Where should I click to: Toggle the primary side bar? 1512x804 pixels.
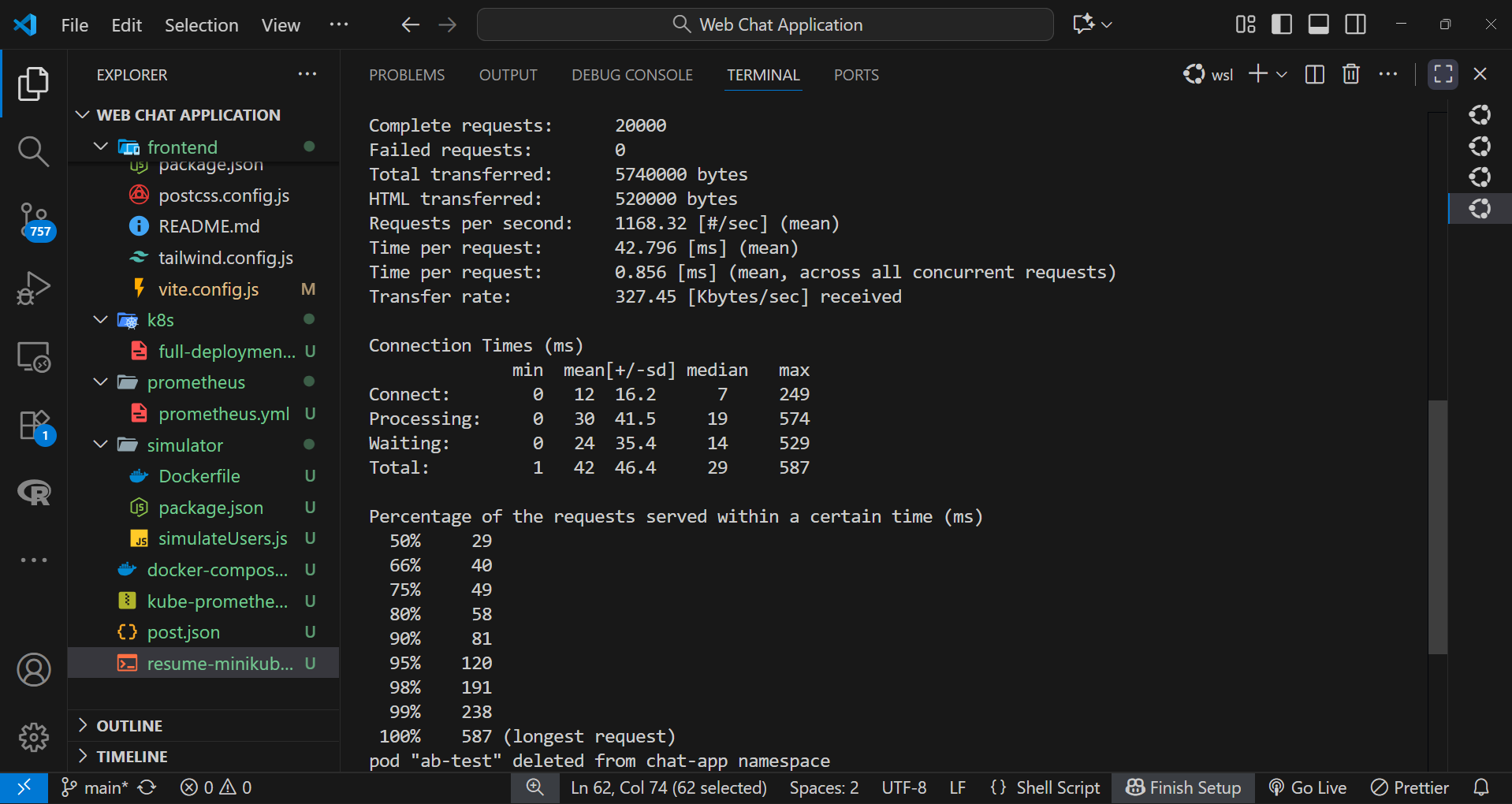(x=1282, y=24)
